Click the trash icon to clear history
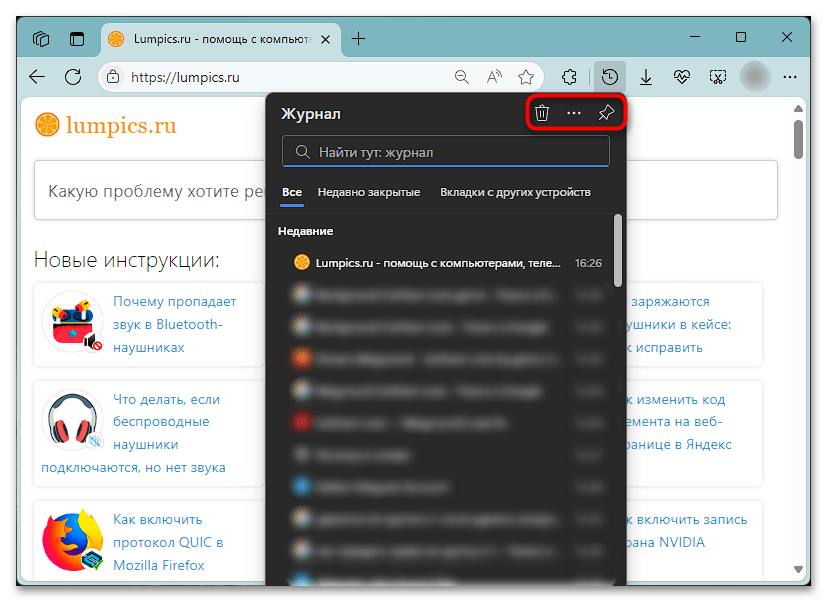 541,114
